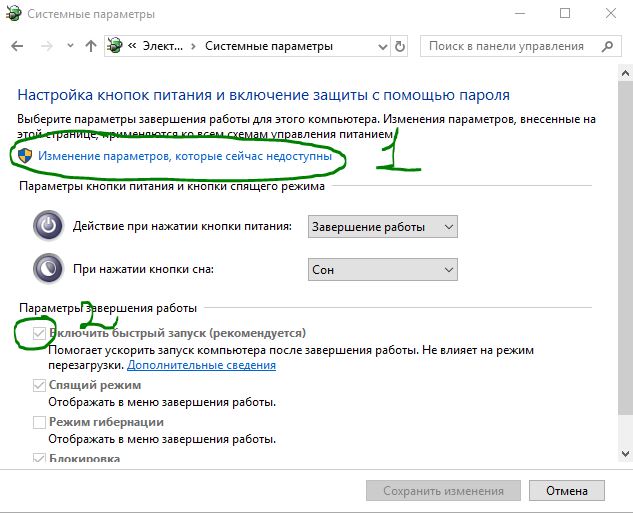This screenshot has width=633, height=513.
Task: Click the При нажатии кнопки сна label
Action: (x=143, y=269)
